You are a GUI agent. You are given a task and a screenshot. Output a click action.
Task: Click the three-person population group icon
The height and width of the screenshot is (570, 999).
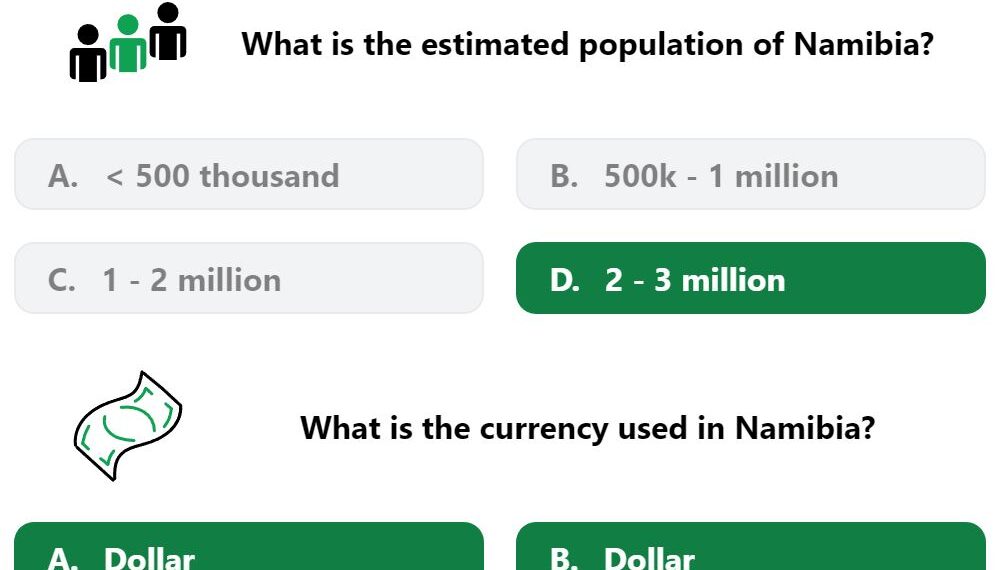point(128,42)
